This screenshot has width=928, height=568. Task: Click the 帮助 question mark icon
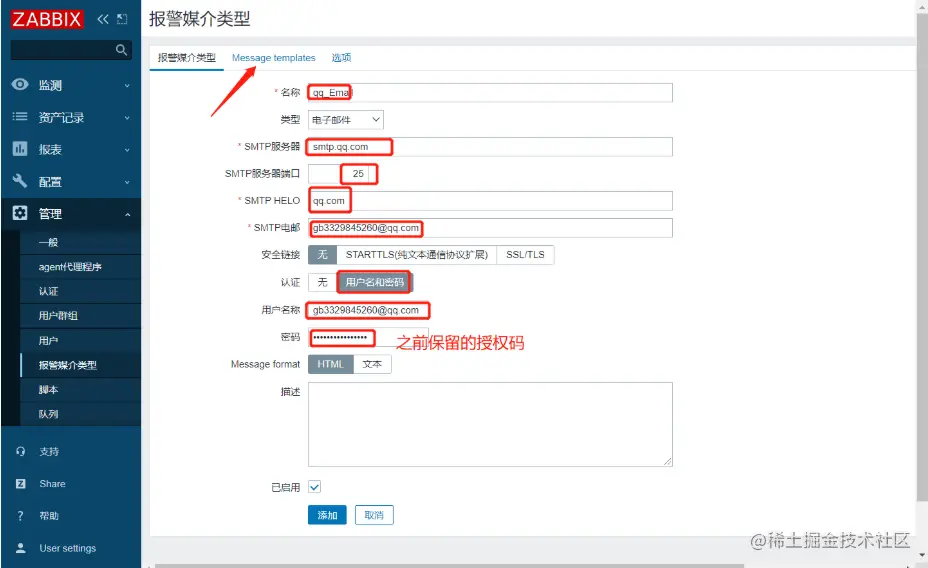21,516
